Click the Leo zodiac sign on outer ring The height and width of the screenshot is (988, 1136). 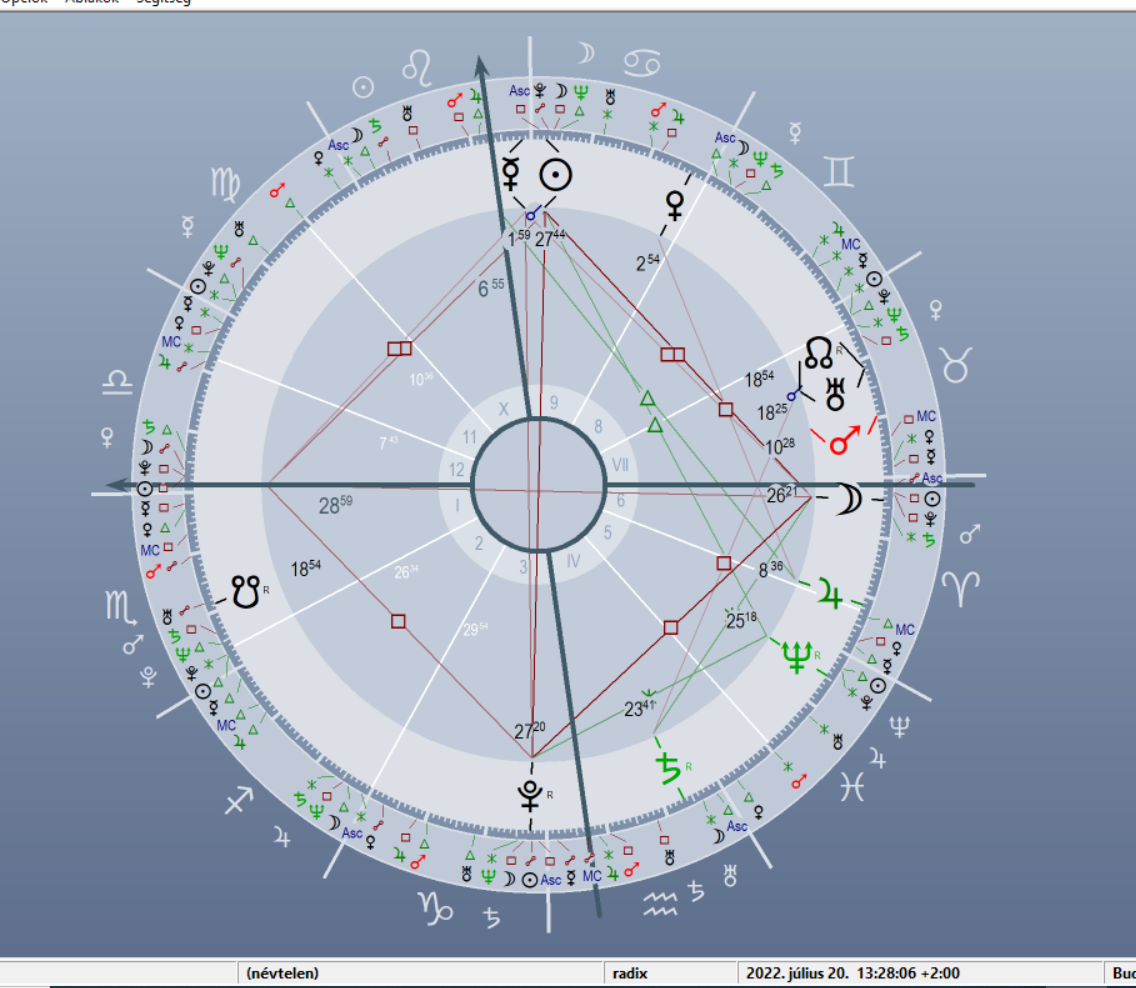coord(416,69)
